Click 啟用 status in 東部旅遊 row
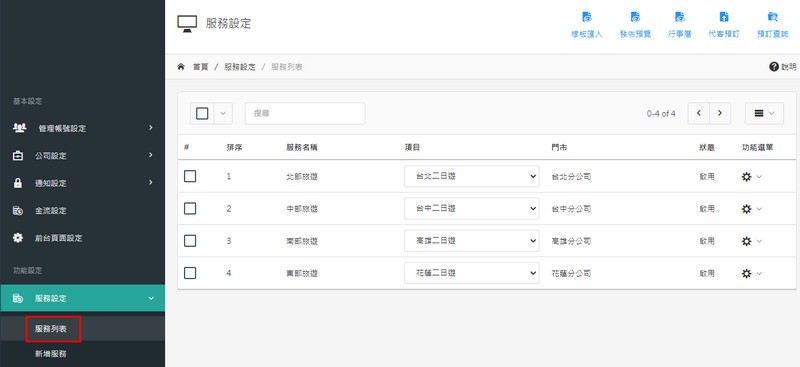The image size is (800, 367). point(707,274)
